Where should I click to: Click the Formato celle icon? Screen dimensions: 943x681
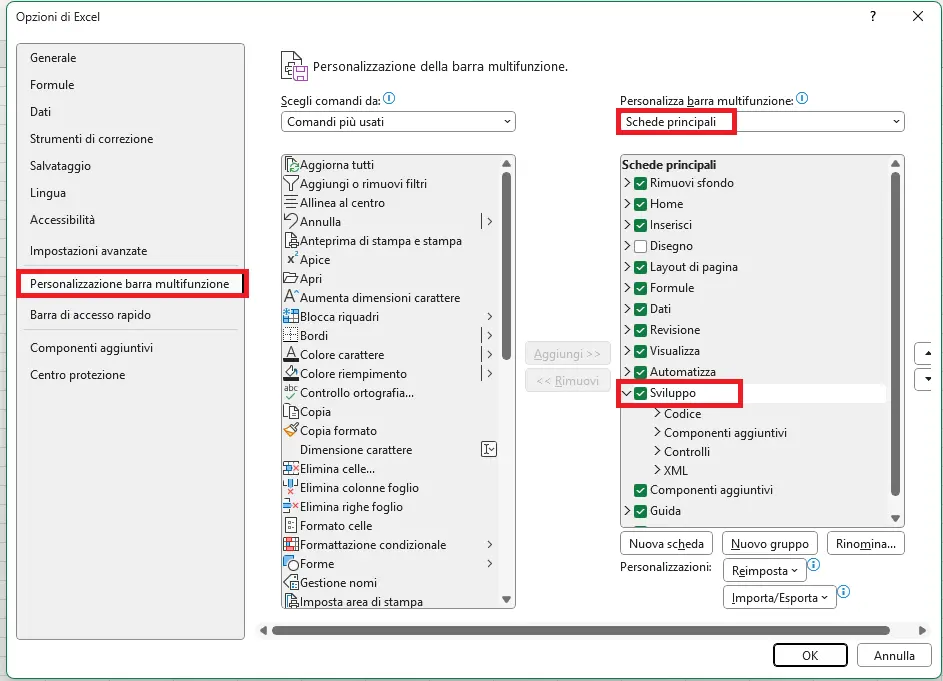pyautogui.click(x=291, y=525)
